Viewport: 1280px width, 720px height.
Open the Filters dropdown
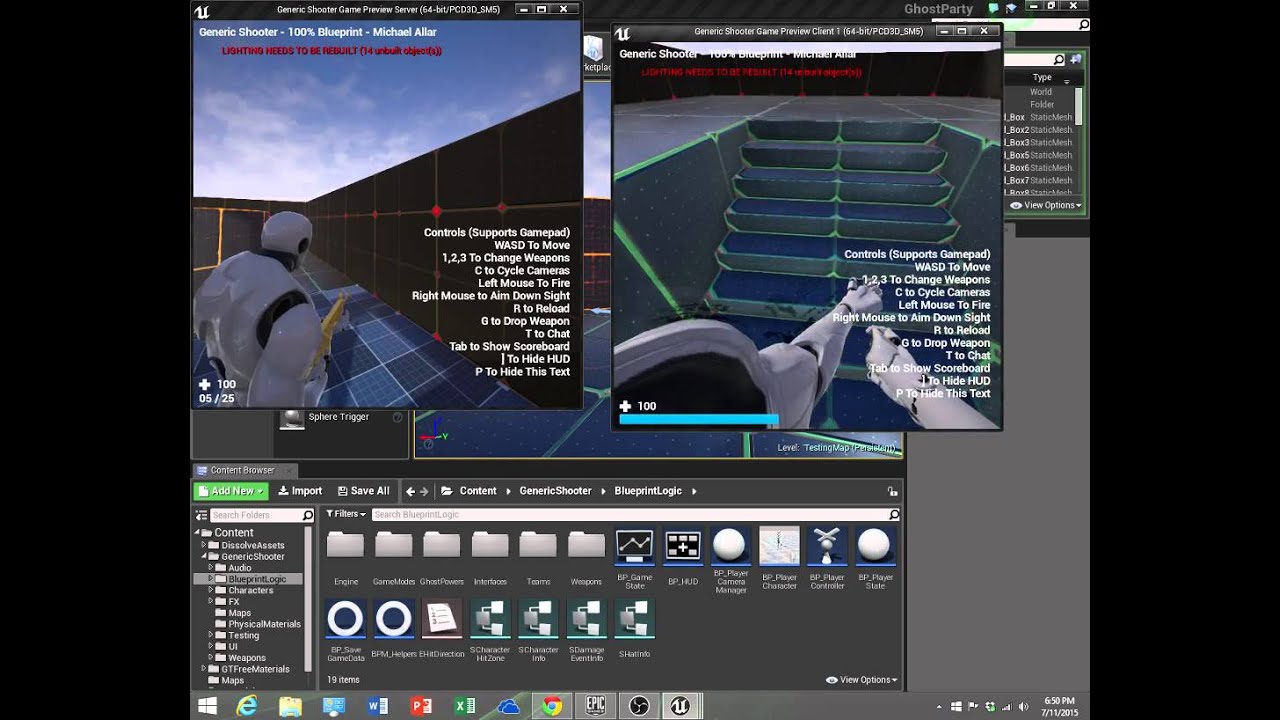pyautogui.click(x=346, y=514)
